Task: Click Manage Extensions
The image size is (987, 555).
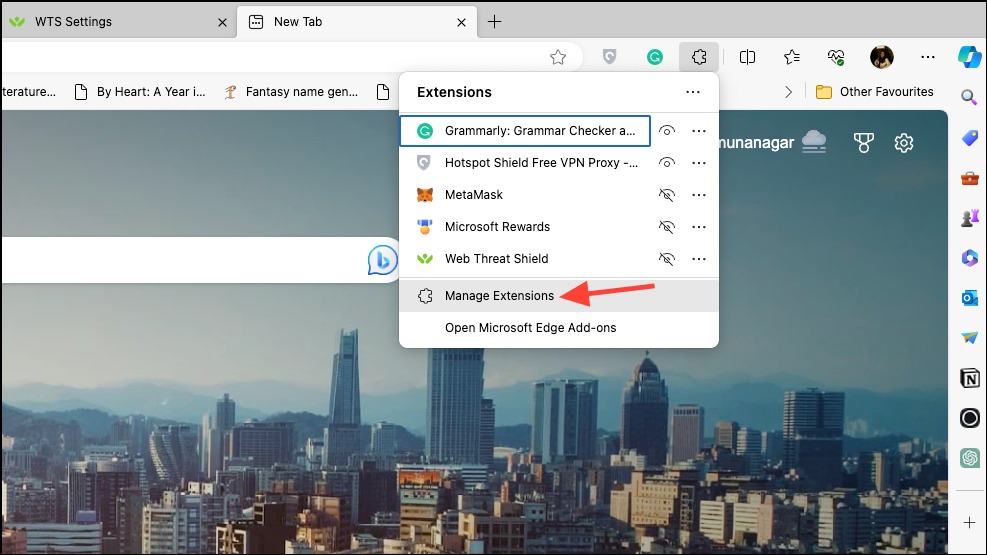Action: [x=558, y=296]
